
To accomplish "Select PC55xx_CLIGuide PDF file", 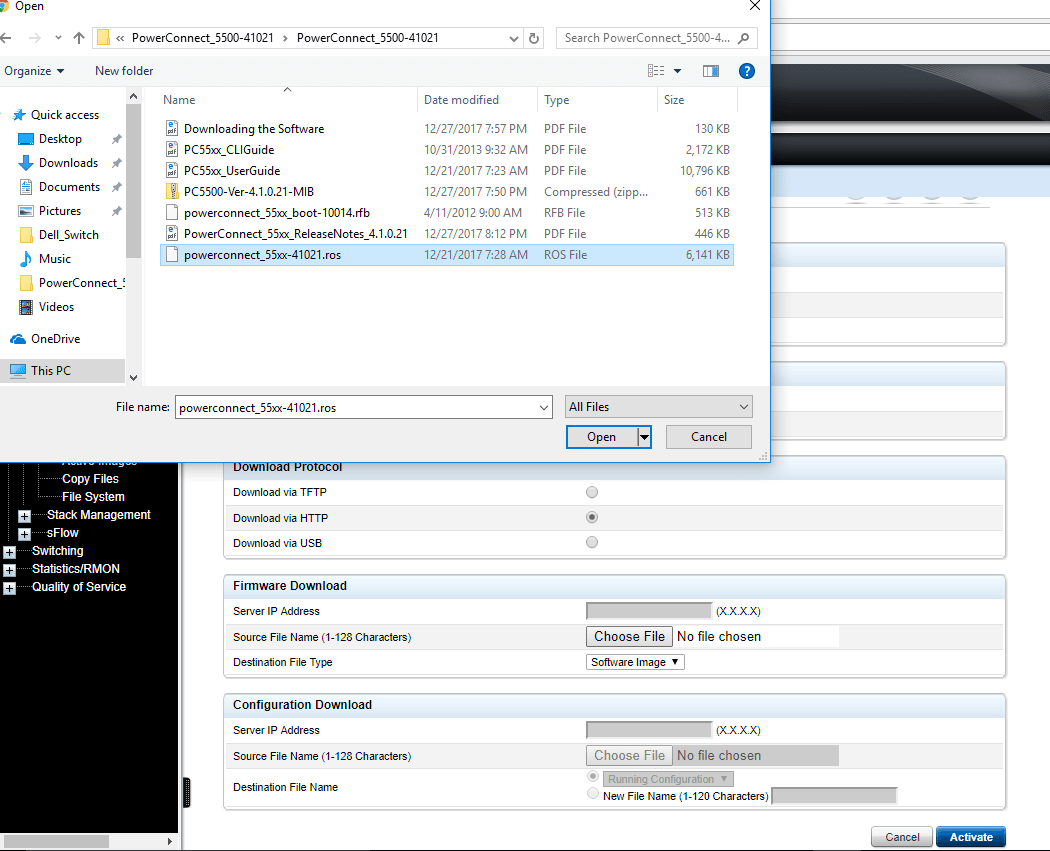I will click(x=228, y=150).
